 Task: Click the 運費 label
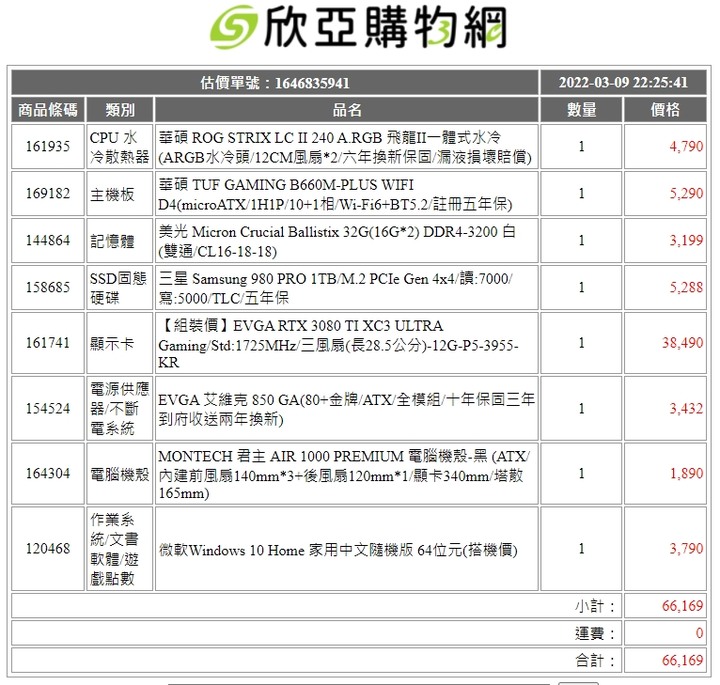595,634
